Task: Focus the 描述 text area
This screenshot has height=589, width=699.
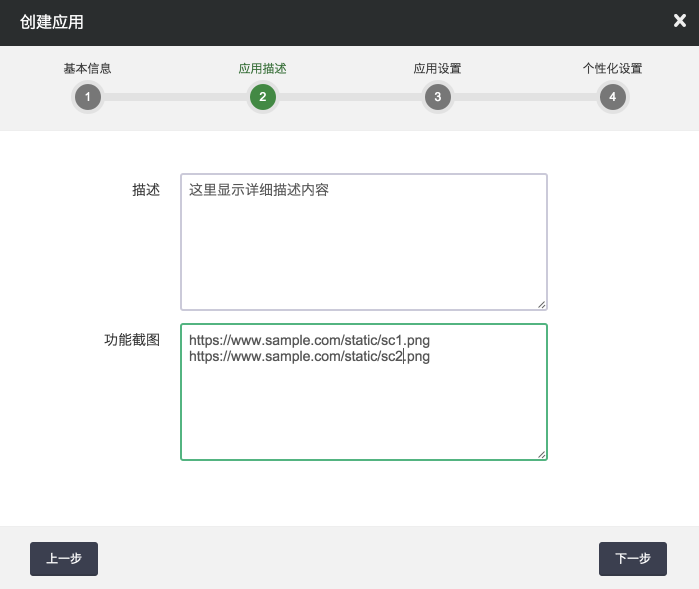Action: click(363, 250)
